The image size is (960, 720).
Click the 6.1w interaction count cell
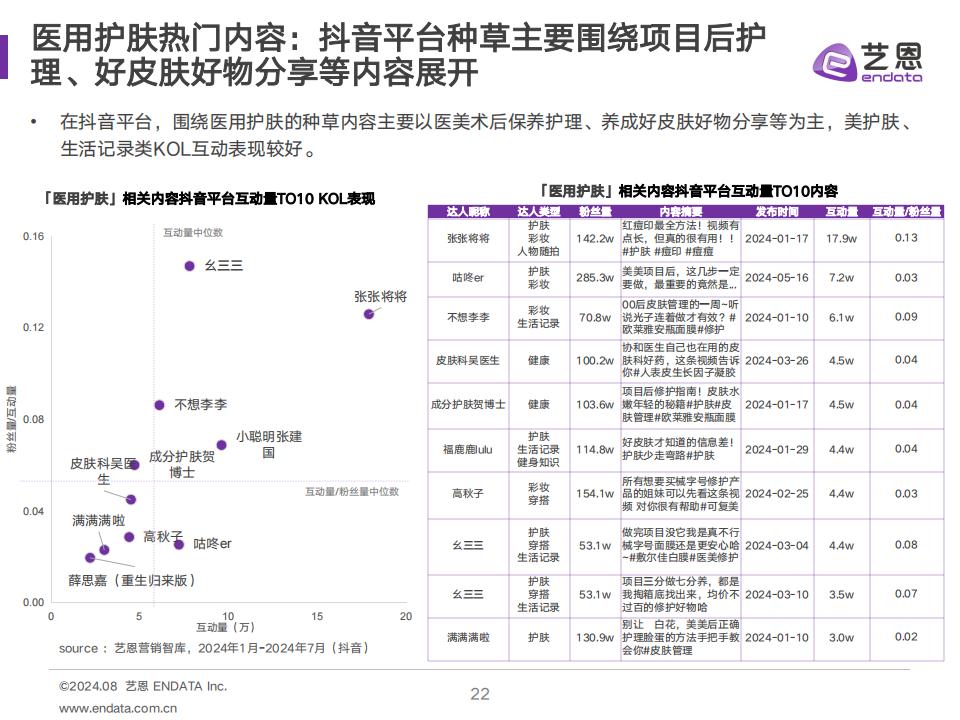pyautogui.click(x=842, y=318)
